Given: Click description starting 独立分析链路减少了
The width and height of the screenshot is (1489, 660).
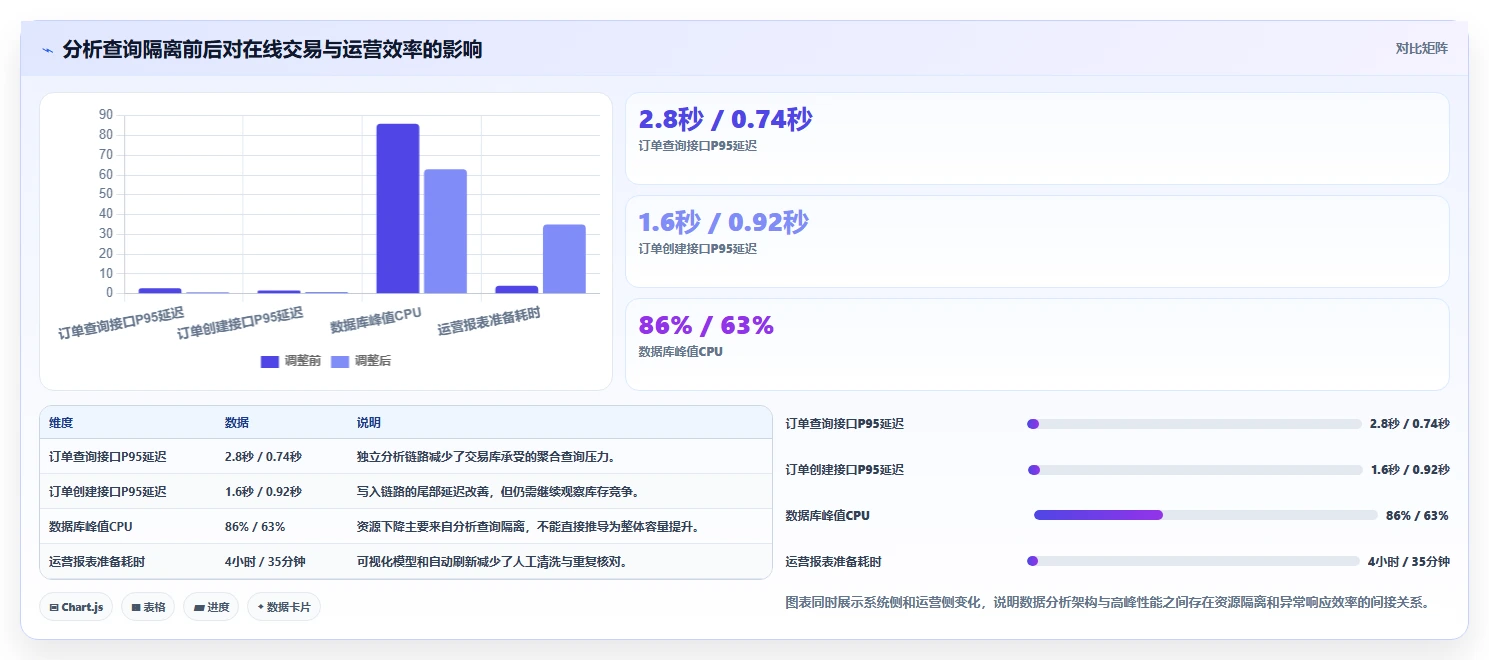Looking at the screenshot, I should [x=487, y=457].
